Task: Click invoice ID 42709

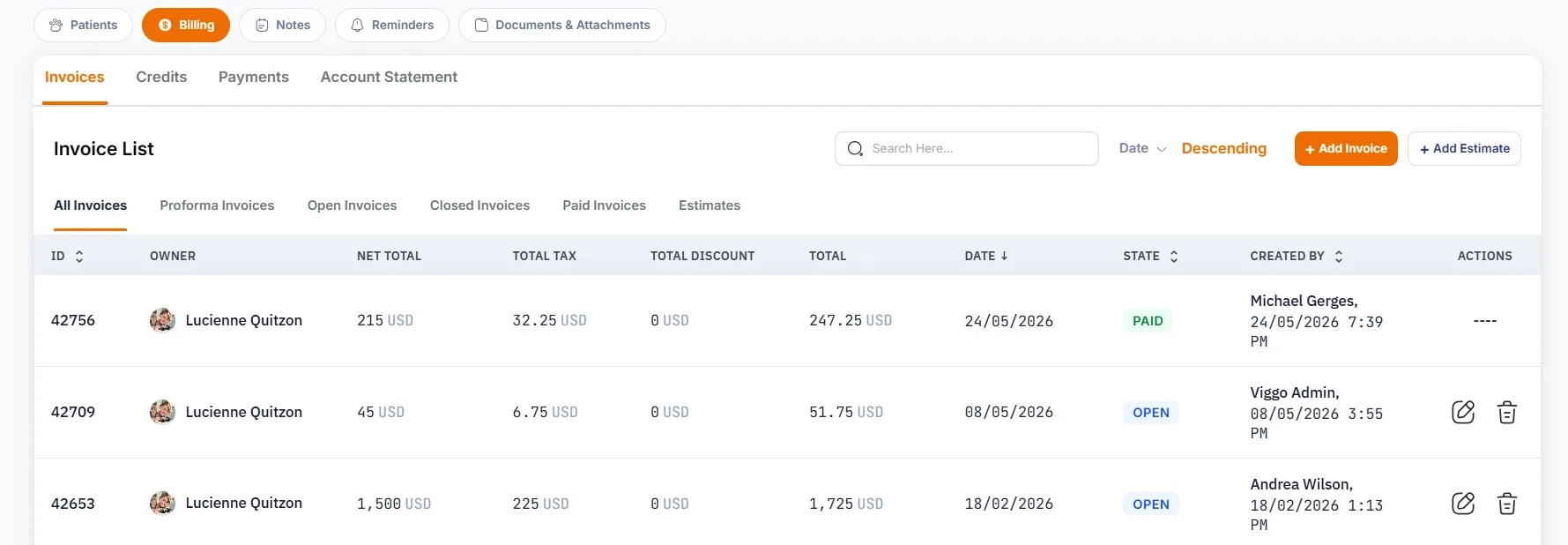Action: pos(73,412)
